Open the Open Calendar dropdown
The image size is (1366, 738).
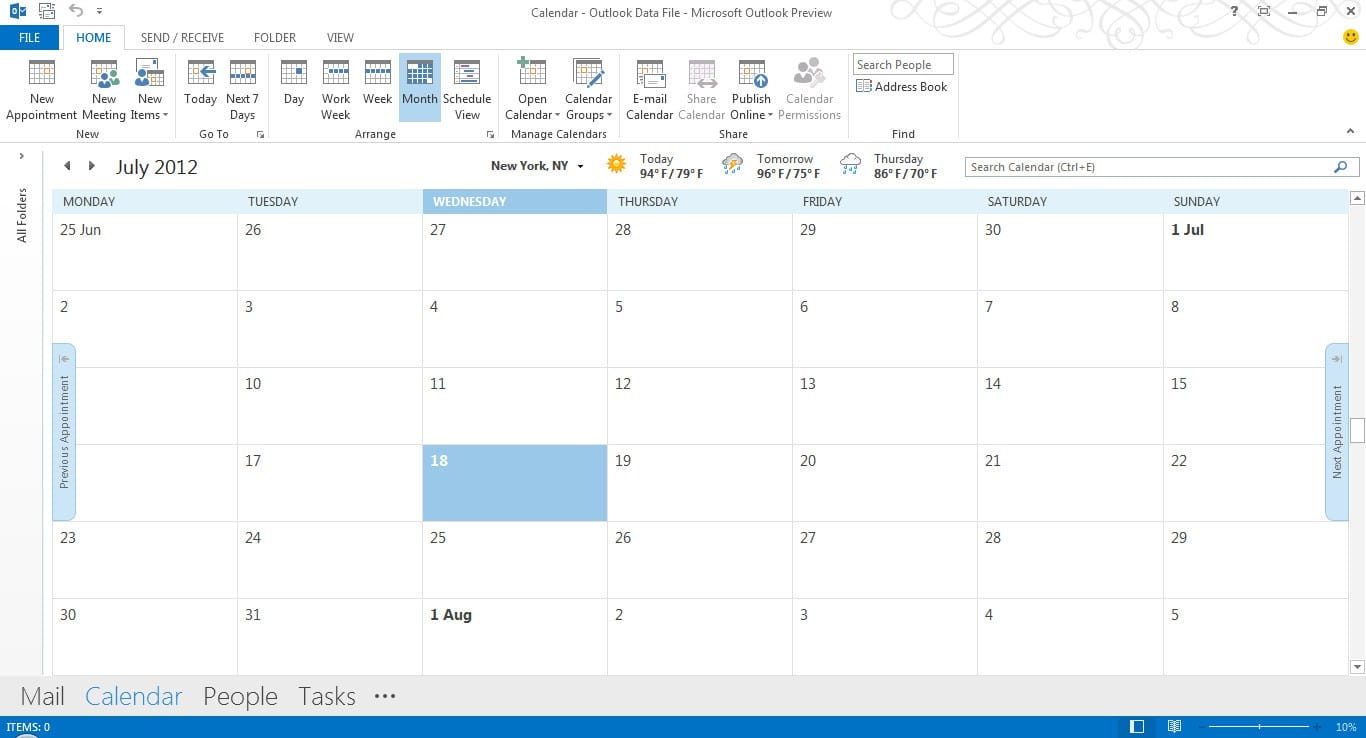pyautogui.click(x=532, y=89)
